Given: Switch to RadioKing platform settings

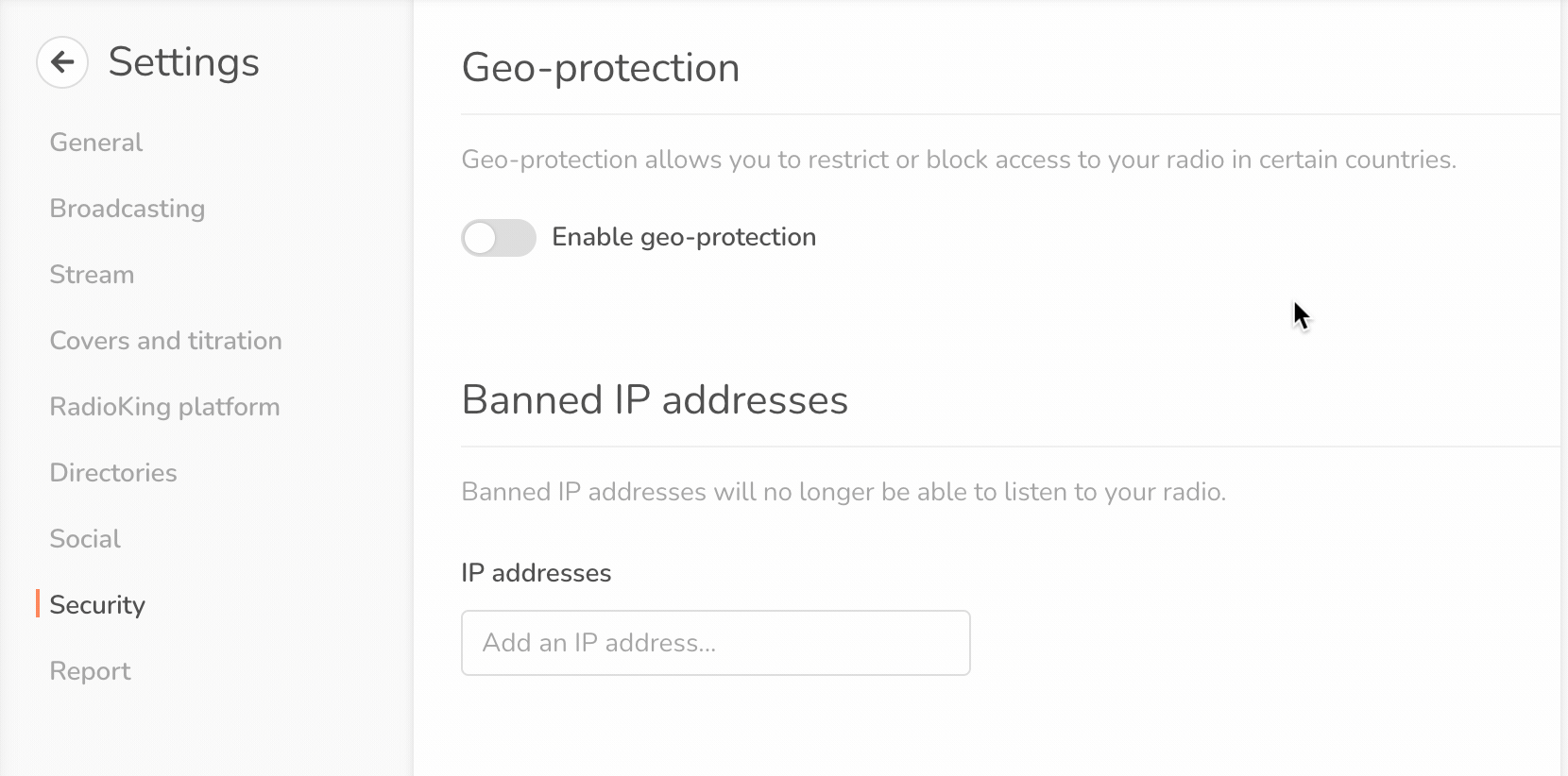Looking at the screenshot, I should (164, 407).
